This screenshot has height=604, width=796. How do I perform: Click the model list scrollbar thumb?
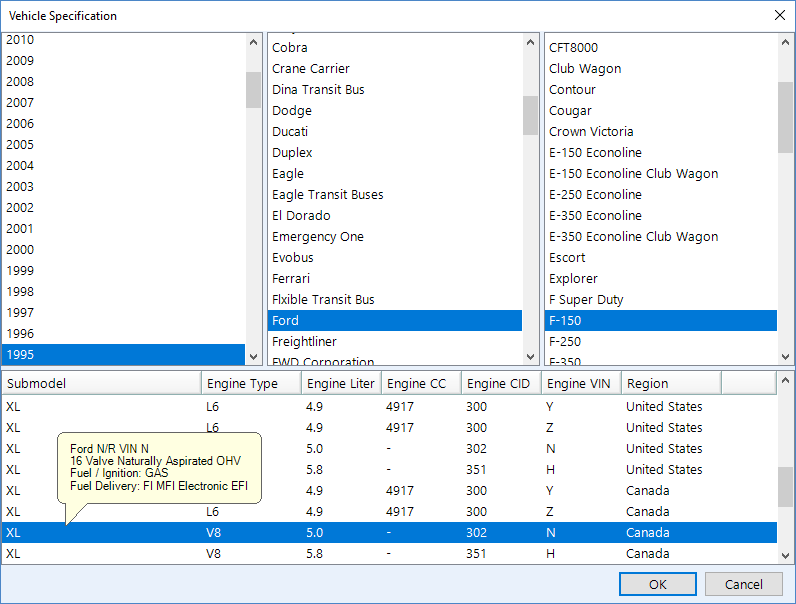(785, 117)
